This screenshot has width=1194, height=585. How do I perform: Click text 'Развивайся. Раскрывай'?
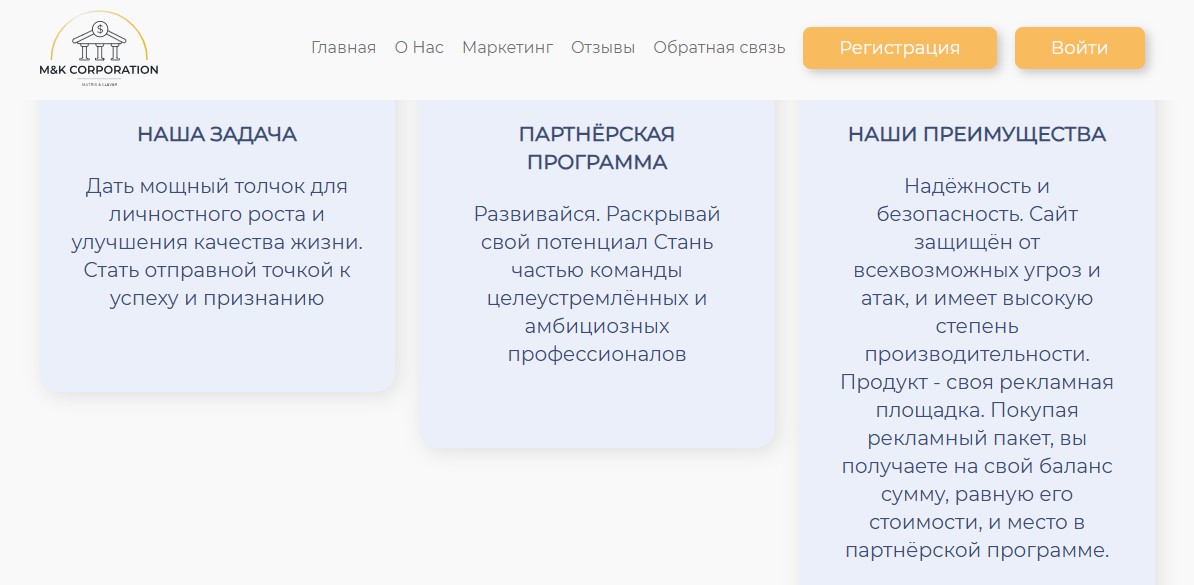[x=597, y=214]
